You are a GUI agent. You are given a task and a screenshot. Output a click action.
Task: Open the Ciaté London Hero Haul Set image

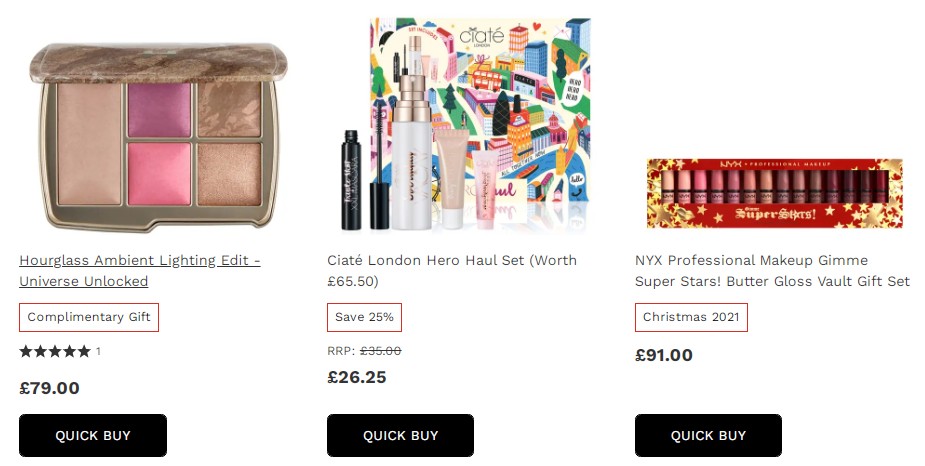click(465, 125)
